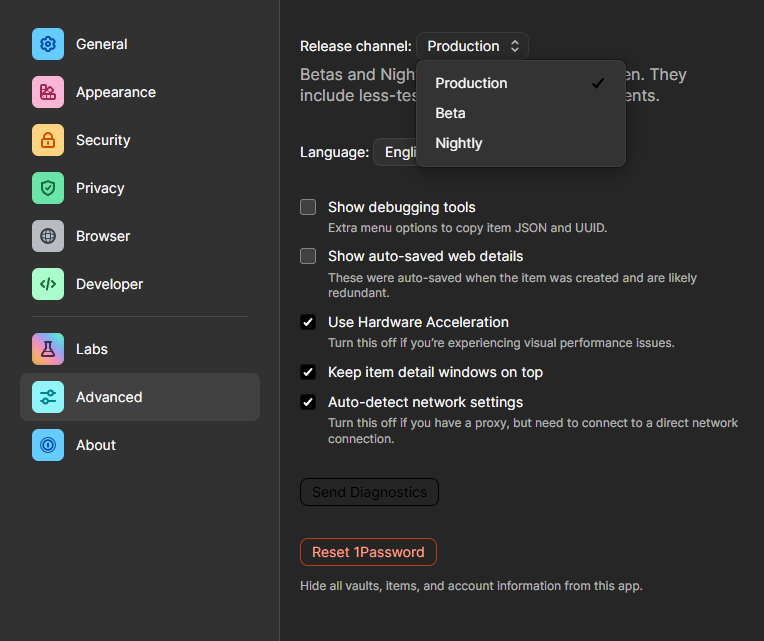Click the Privacy shield icon
The width and height of the screenshot is (764, 641).
click(x=48, y=188)
